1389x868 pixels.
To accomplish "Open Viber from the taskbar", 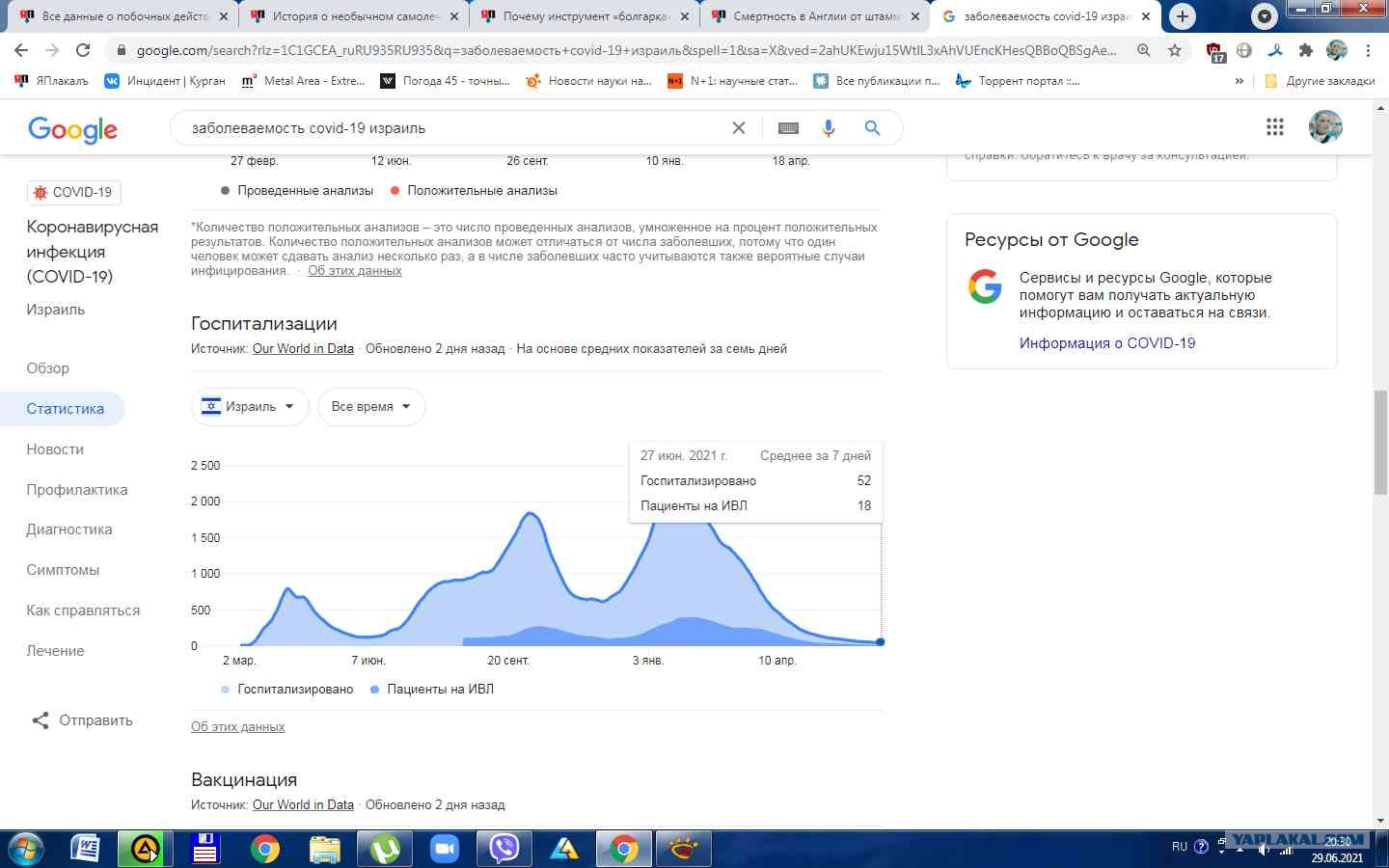I will point(504,849).
